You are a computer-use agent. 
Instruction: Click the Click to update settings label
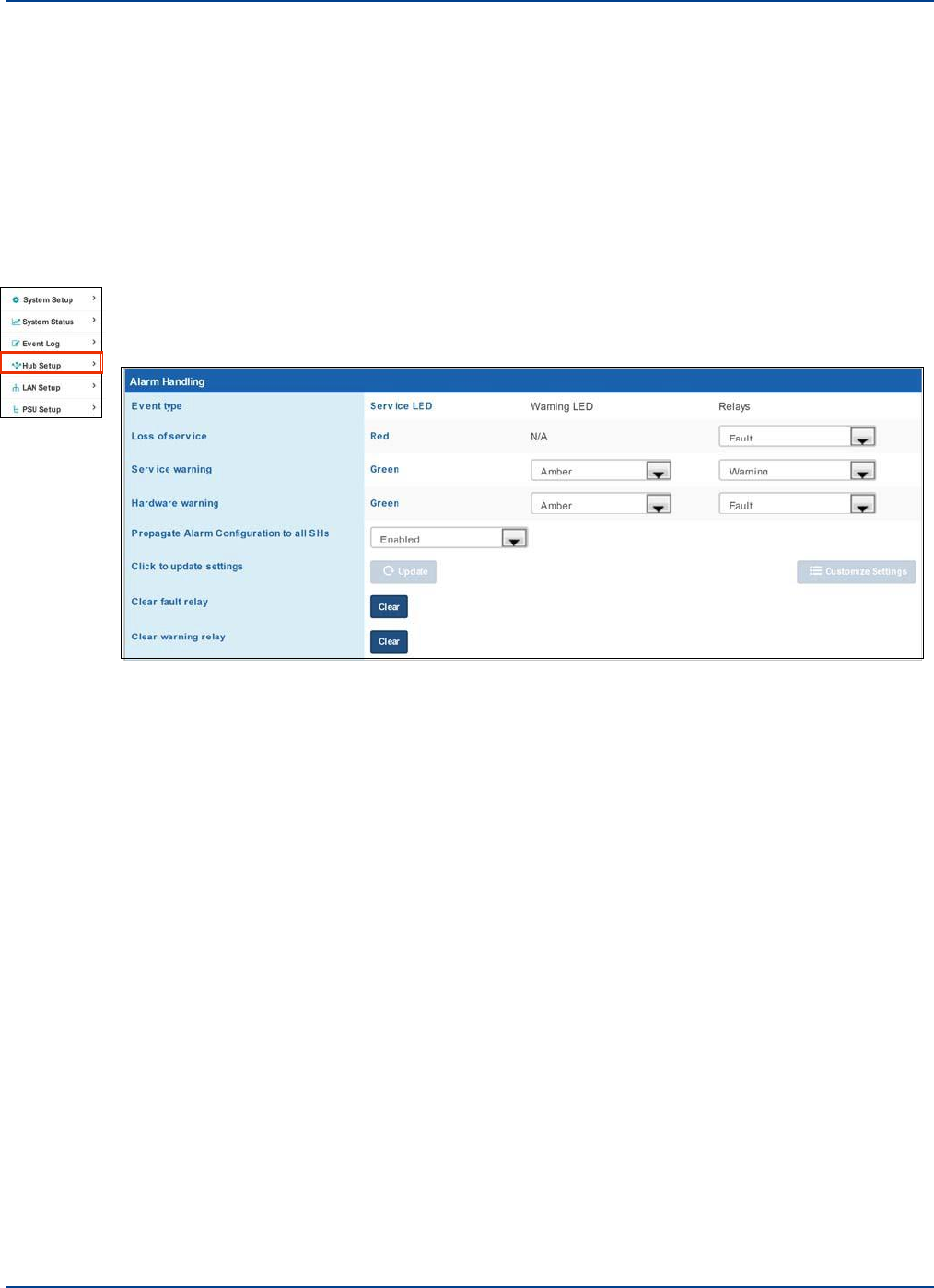click(x=187, y=567)
